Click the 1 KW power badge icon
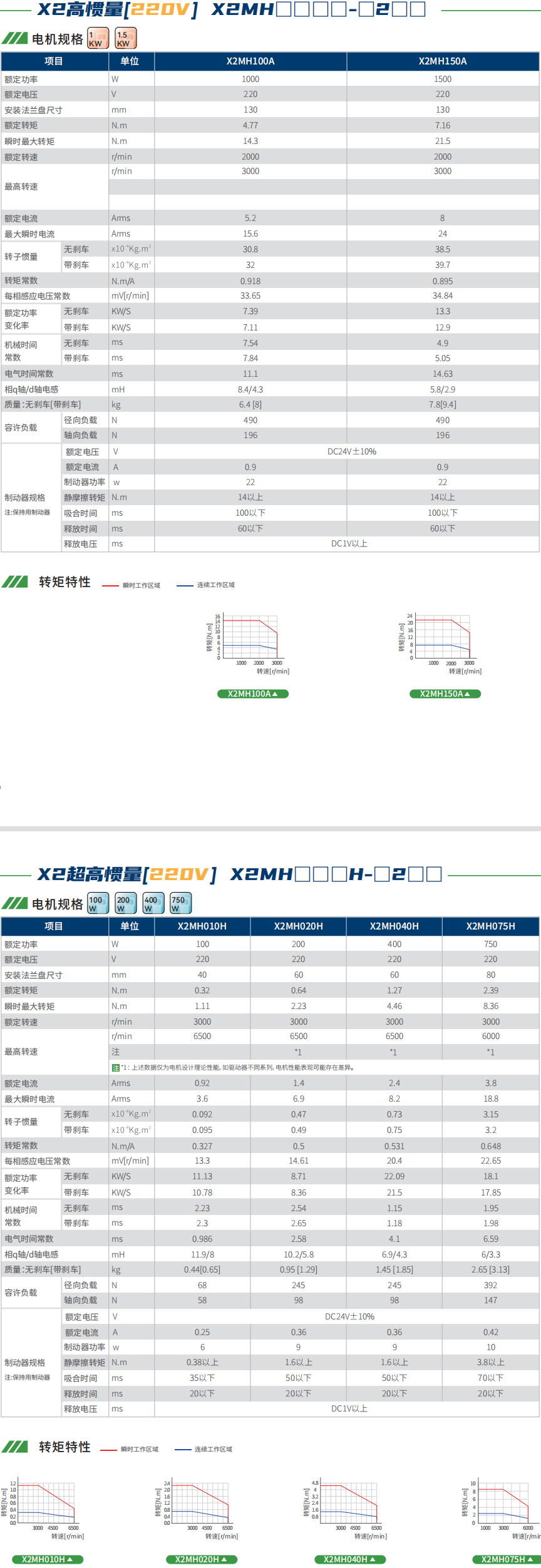This screenshot has height=1568, width=541. coord(98,38)
